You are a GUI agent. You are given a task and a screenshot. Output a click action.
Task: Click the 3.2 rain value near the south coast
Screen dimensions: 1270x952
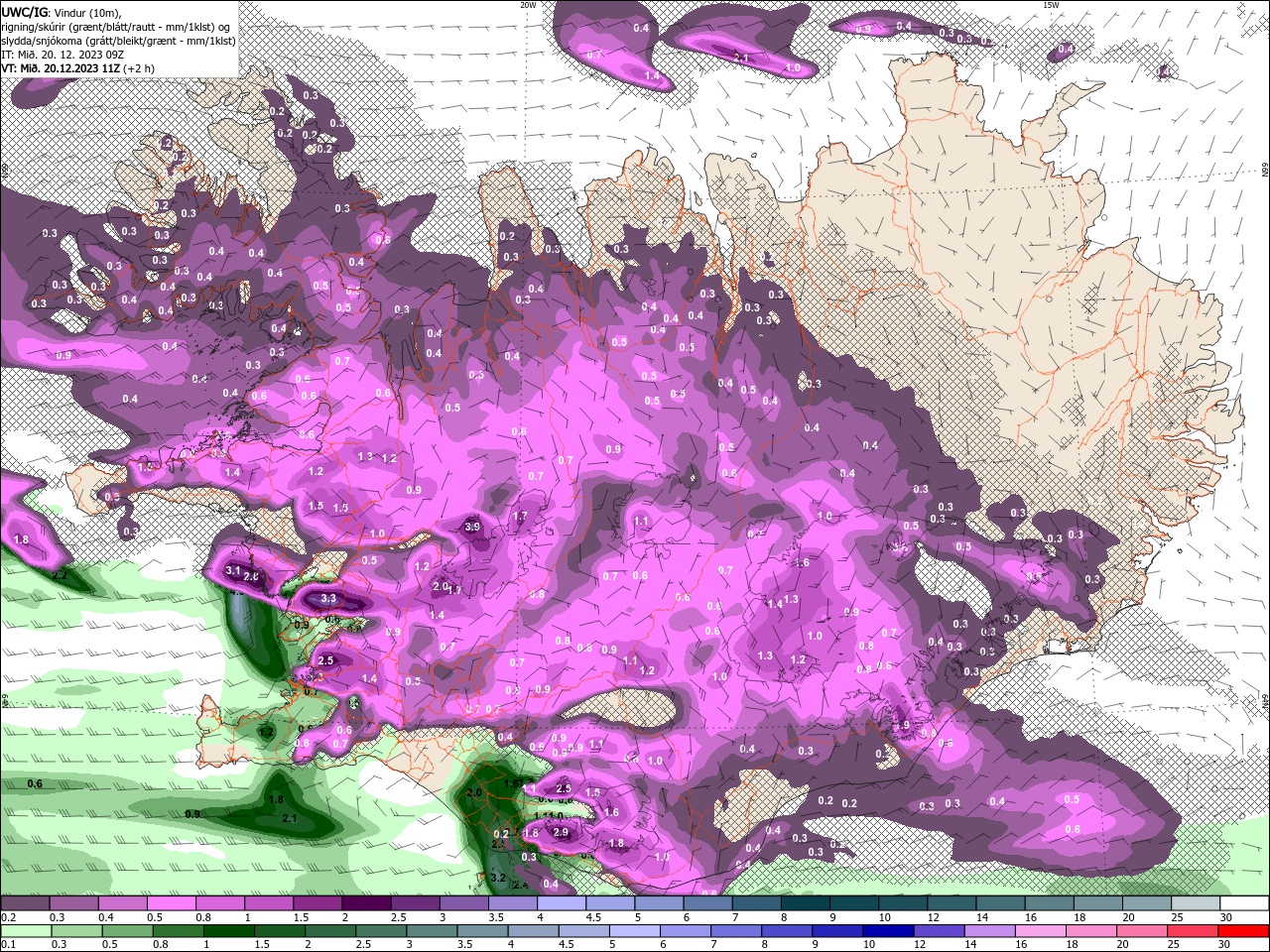498,879
